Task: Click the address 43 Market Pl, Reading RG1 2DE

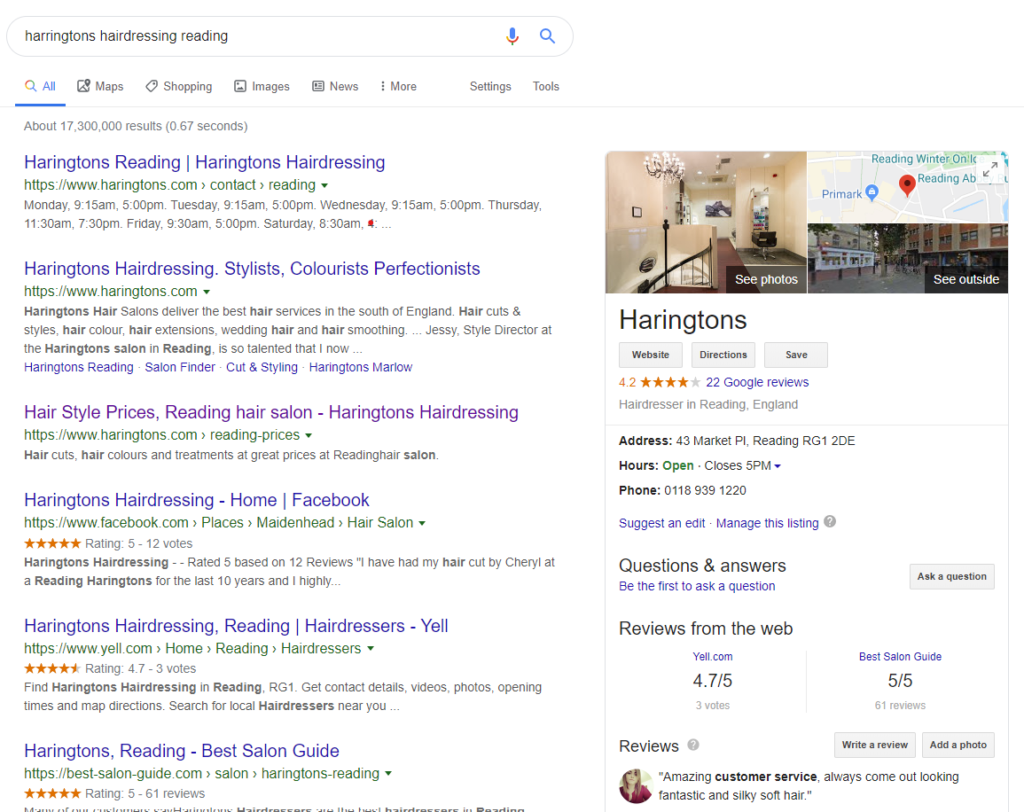Action: point(765,441)
